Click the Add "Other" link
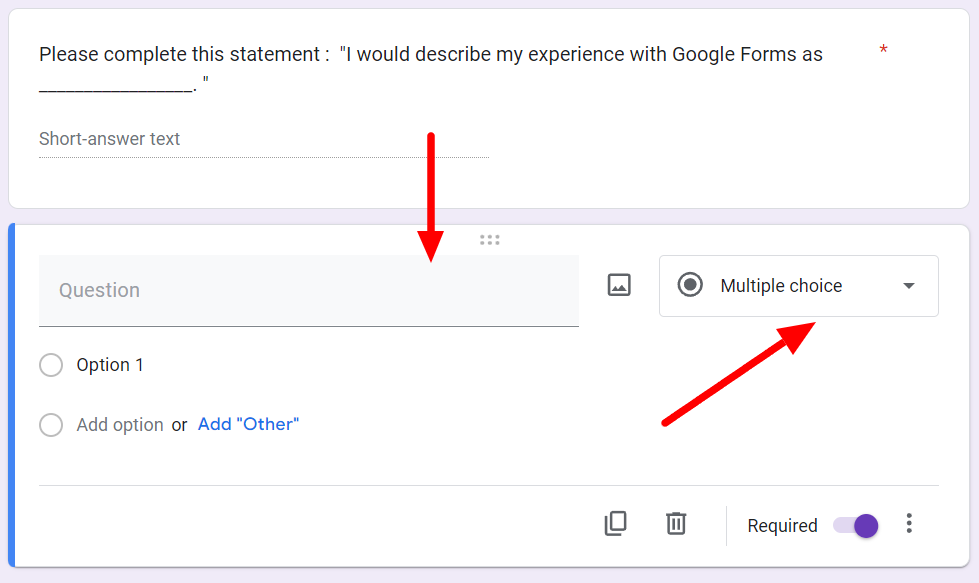This screenshot has height=583, width=979. 248,424
